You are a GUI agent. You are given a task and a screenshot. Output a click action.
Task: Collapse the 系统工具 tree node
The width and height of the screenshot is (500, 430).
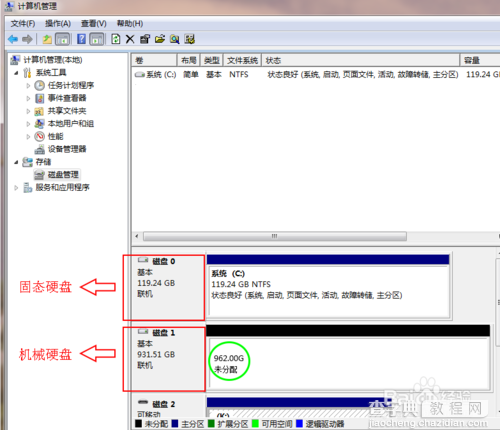click(16, 73)
